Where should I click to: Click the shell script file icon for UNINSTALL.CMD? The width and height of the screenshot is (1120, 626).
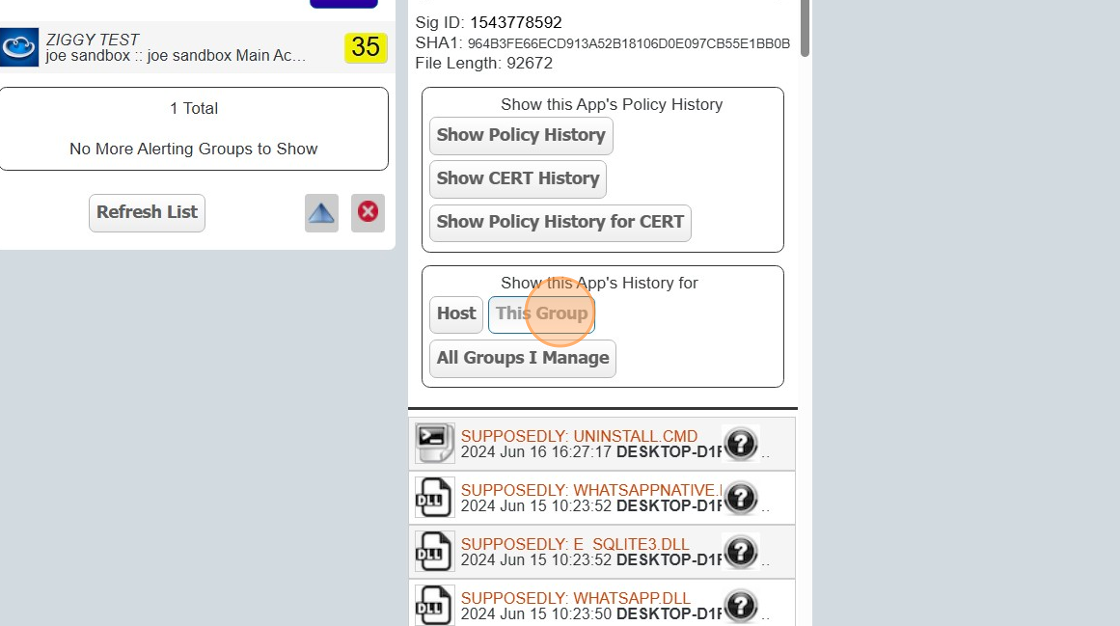click(433, 443)
